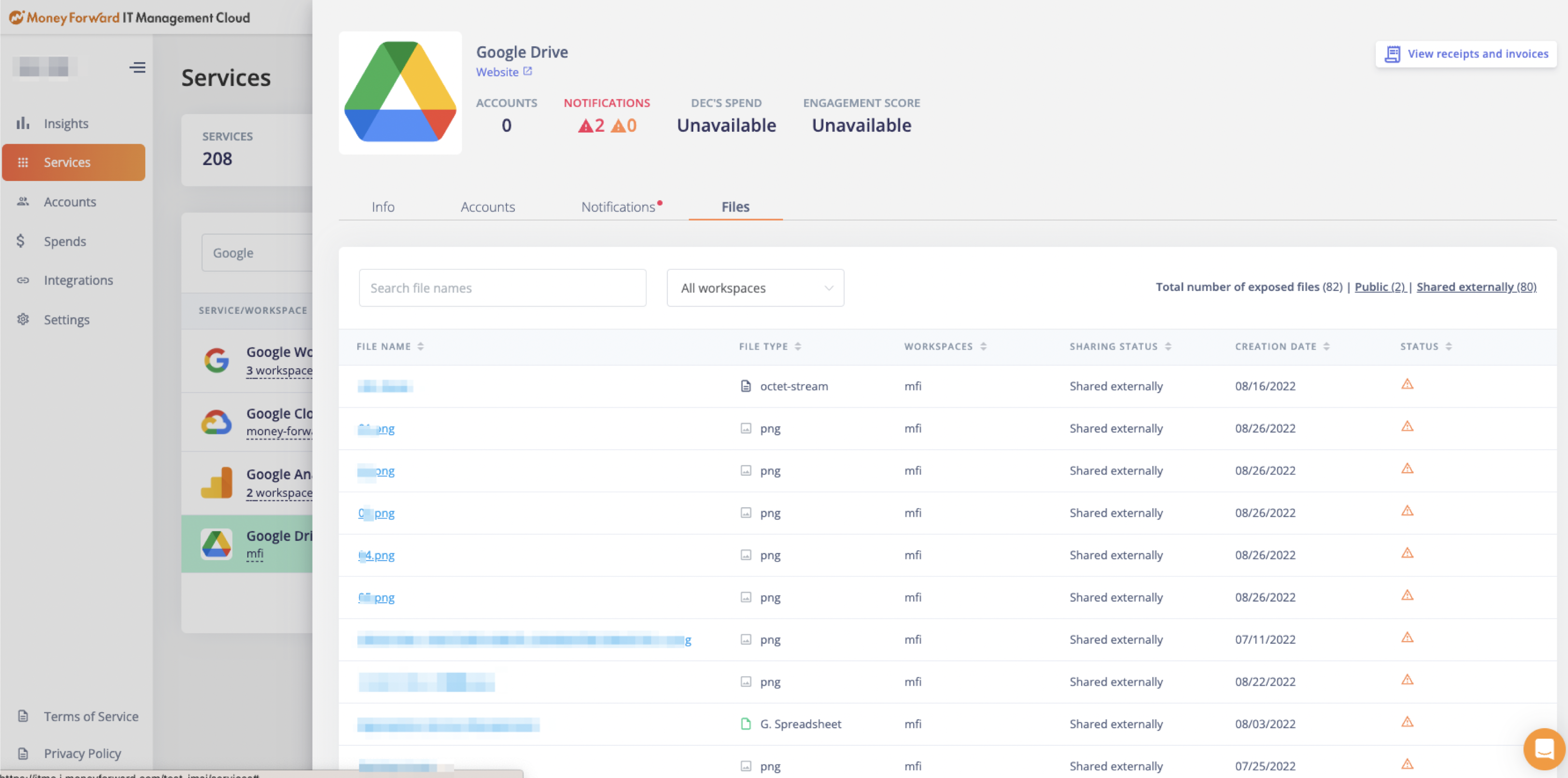Click the Google Analytics logo in services list
1568x778 pixels.
(x=217, y=482)
